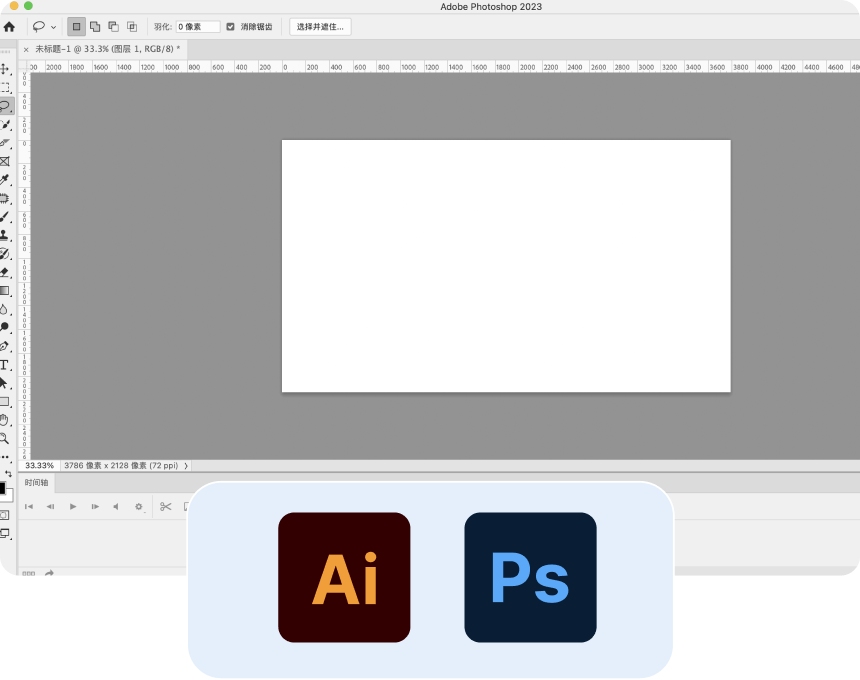Expand the status bar info arrow
860x680 pixels.
(186, 466)
